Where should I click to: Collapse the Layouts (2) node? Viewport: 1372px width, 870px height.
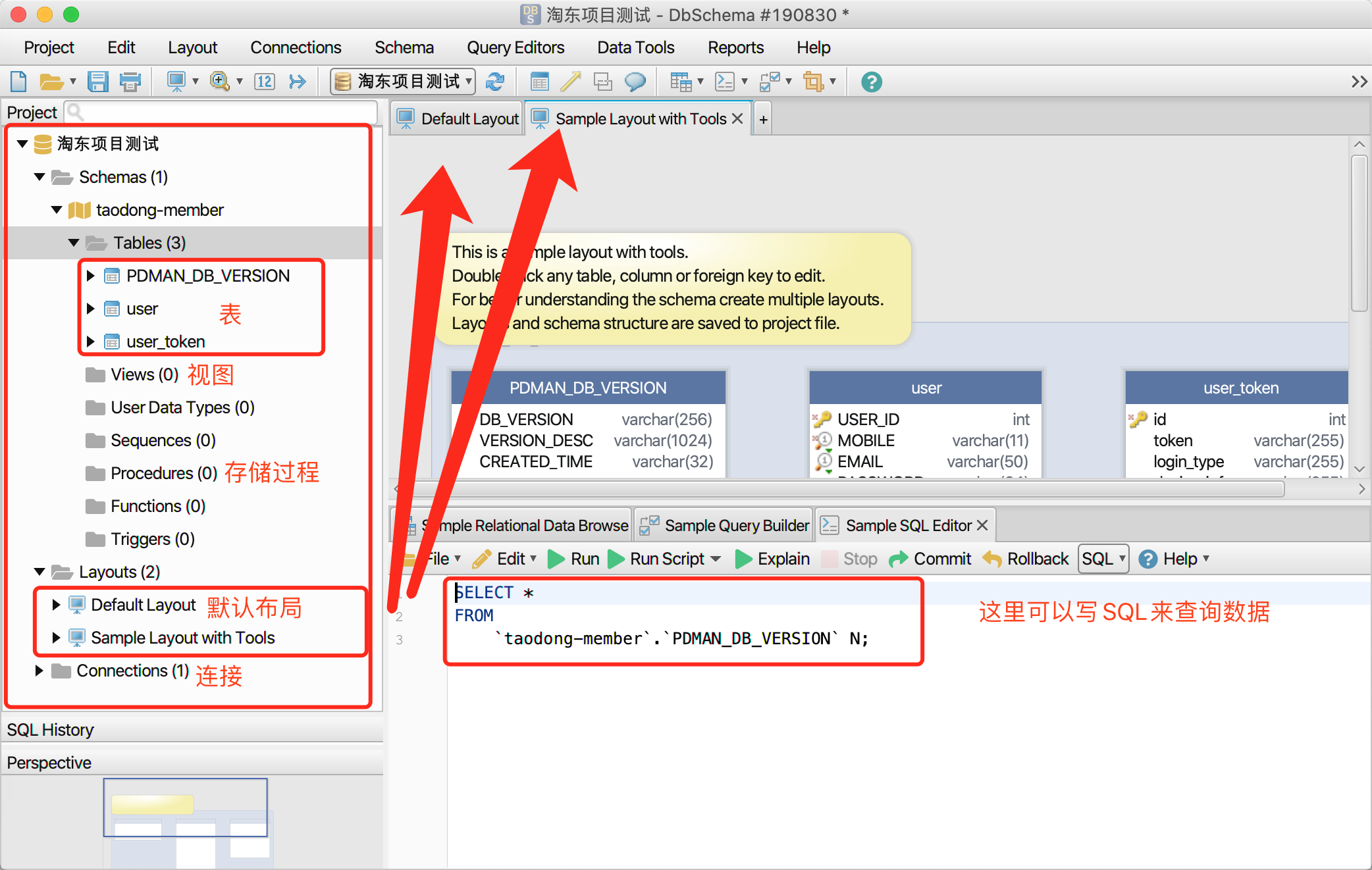tap(40, 572)
